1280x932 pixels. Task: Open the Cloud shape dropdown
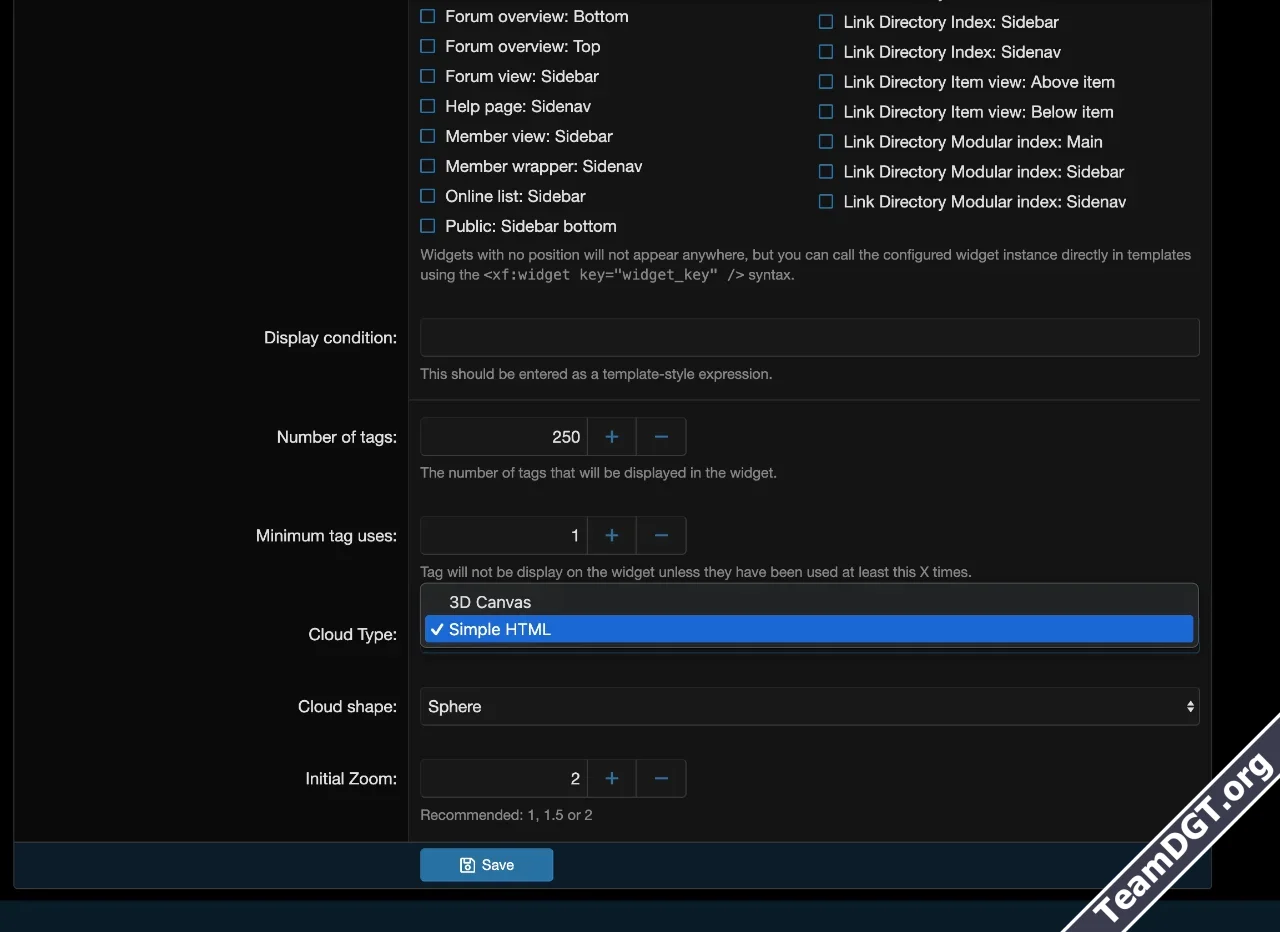click(808, 706)
